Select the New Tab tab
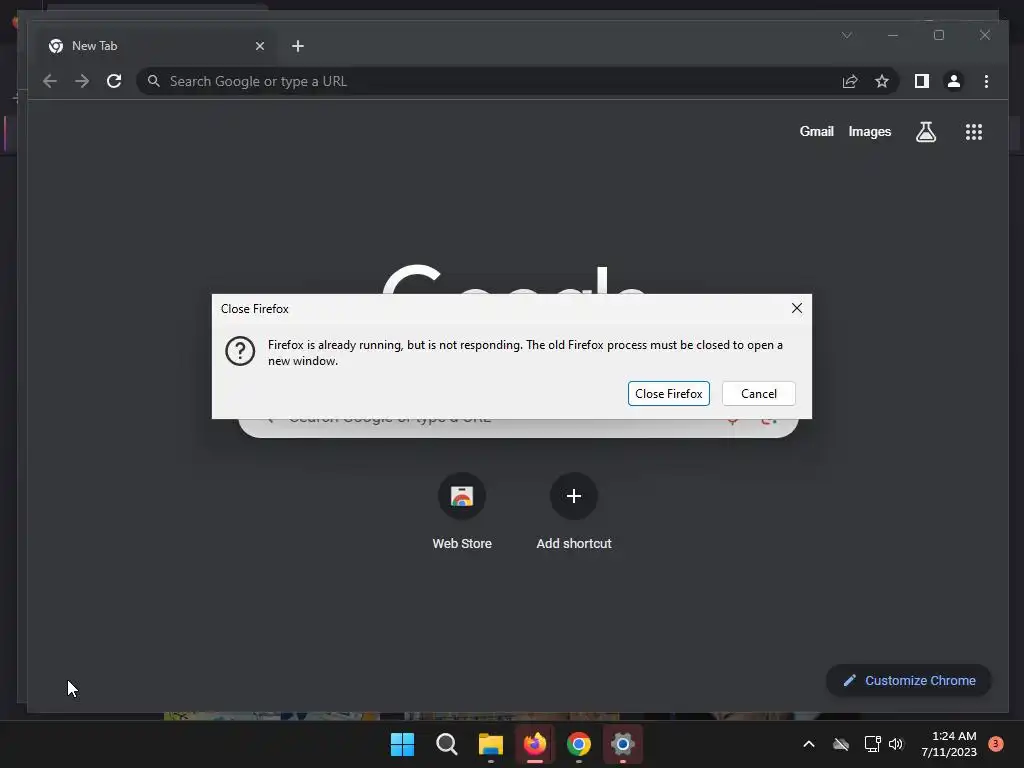1024x768 pixels. [157, 46]
